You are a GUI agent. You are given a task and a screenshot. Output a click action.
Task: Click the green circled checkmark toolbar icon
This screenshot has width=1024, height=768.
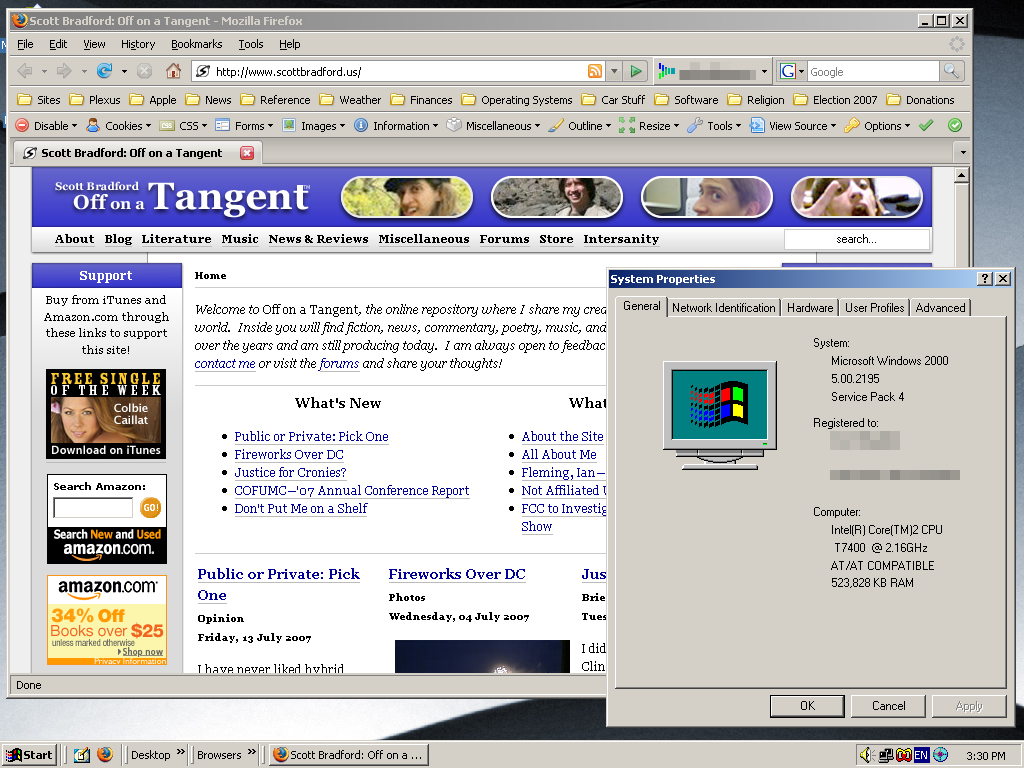pos(955,126)
